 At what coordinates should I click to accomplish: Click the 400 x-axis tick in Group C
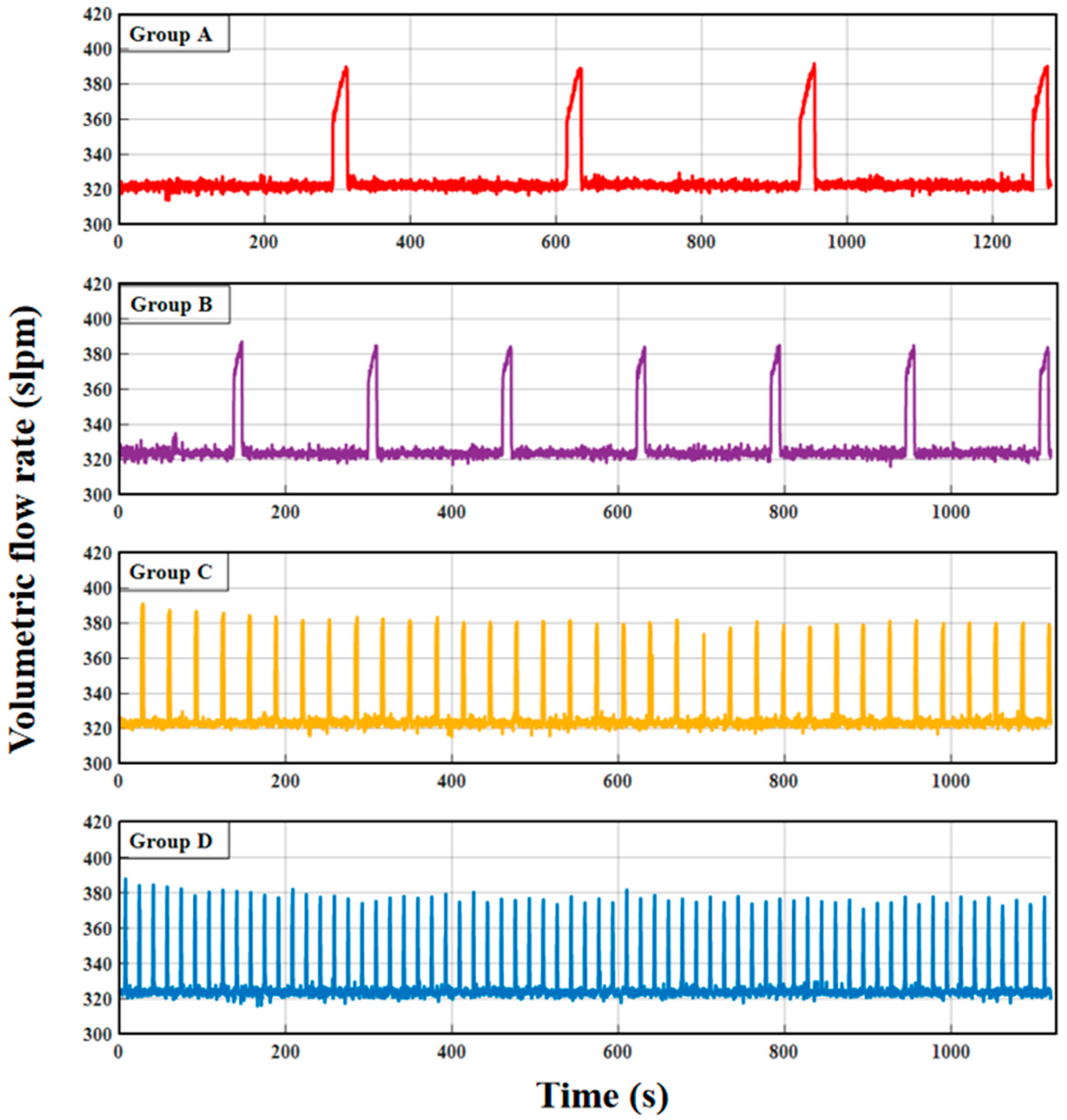point(451,781)
